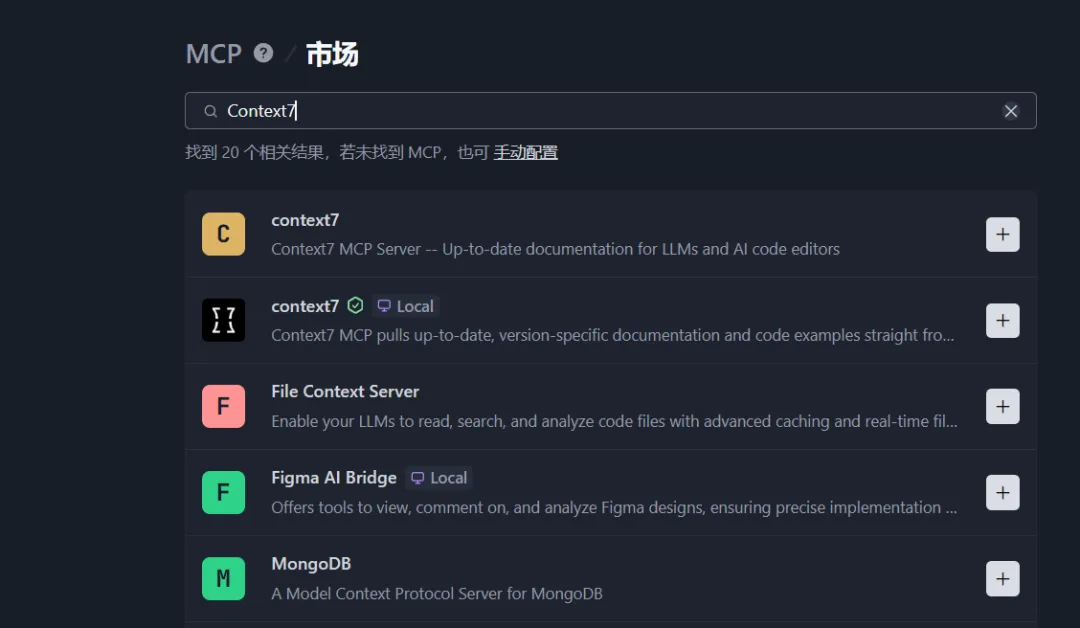Screen dimensions: 1080x628
Task: Add the Figma AI Bridge server
Action: [x=1002, y=493]
